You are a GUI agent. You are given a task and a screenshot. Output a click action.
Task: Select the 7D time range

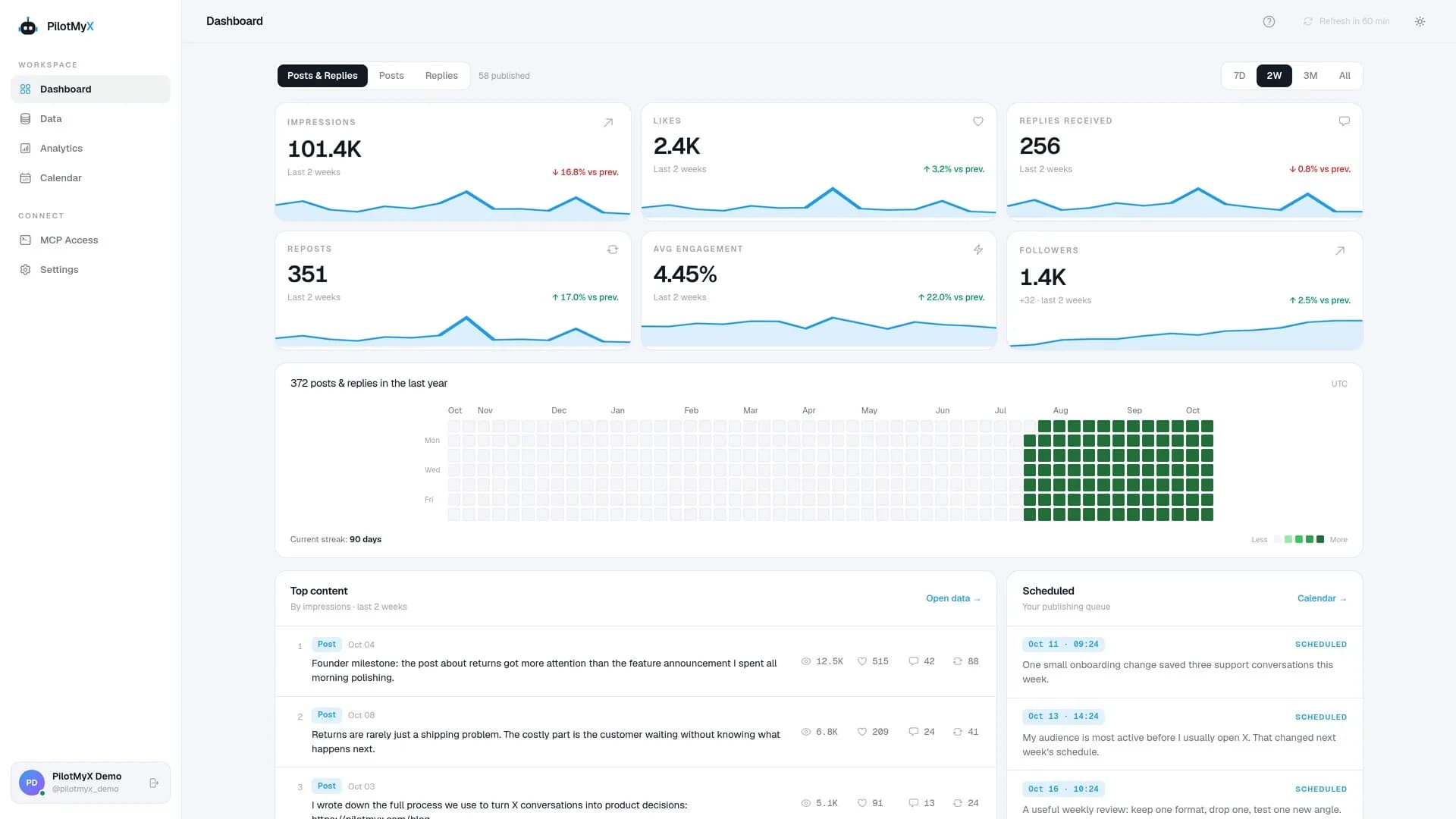[x=1239, y=76]
